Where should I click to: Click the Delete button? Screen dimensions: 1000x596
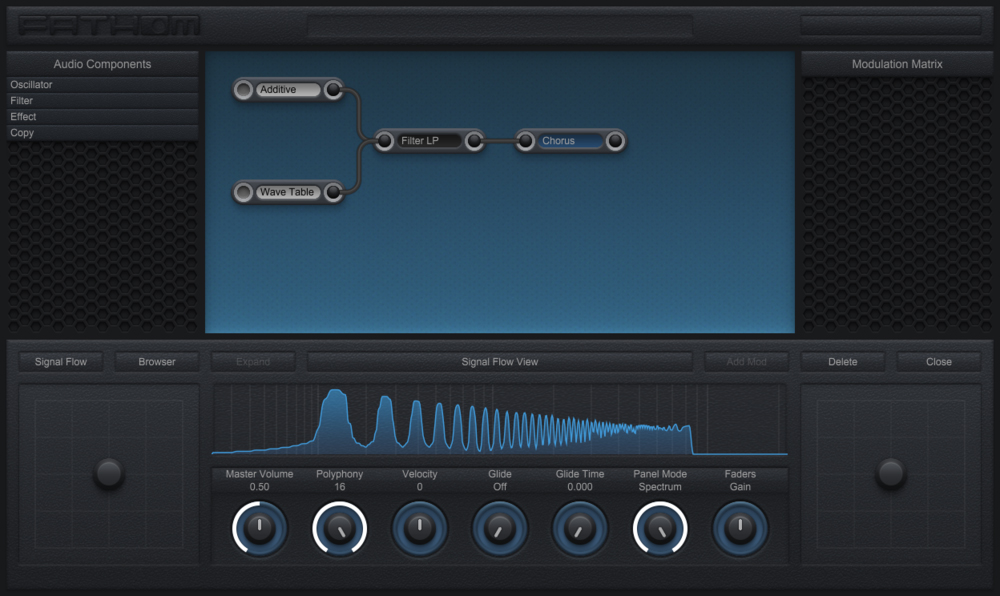click(x=842, y=361)
